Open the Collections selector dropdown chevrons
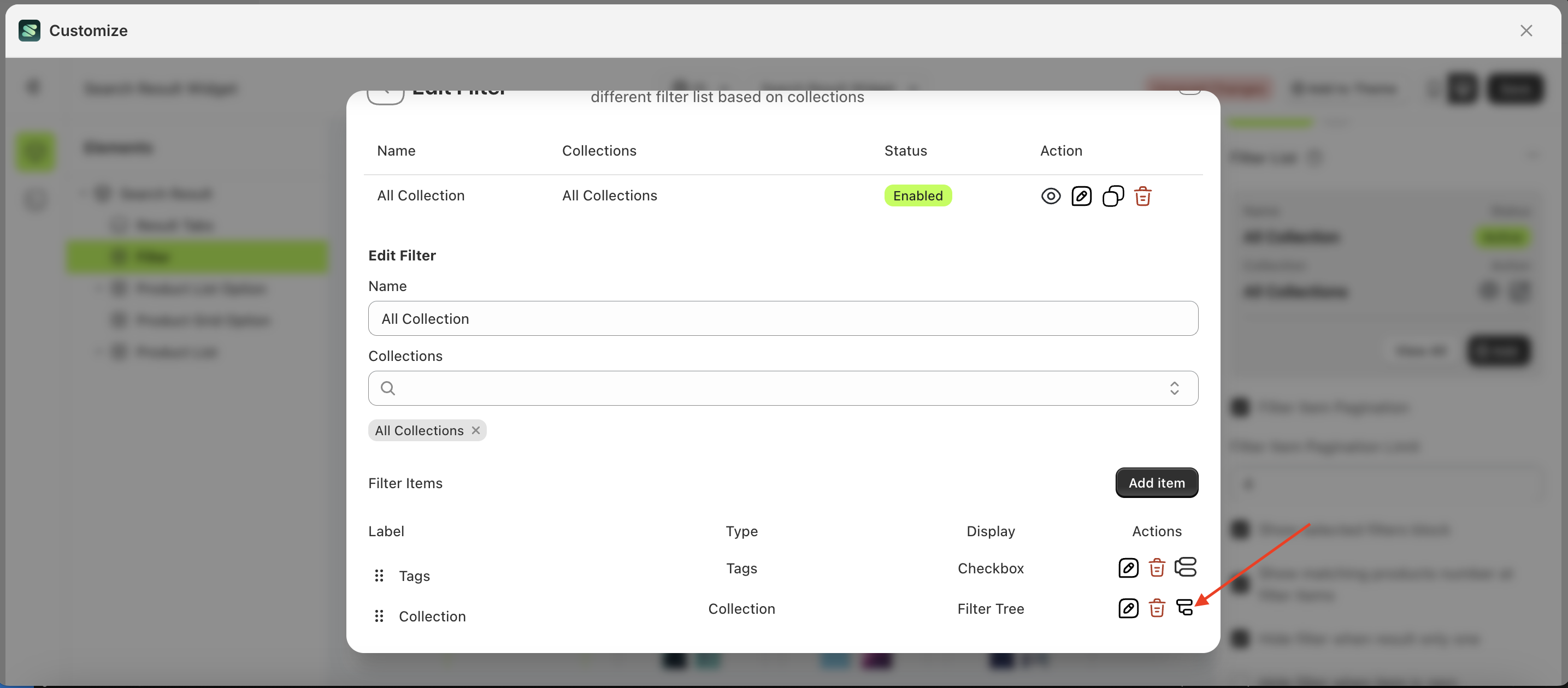The width and height of the screenshot is (1568, 688). pos(1175,388)
